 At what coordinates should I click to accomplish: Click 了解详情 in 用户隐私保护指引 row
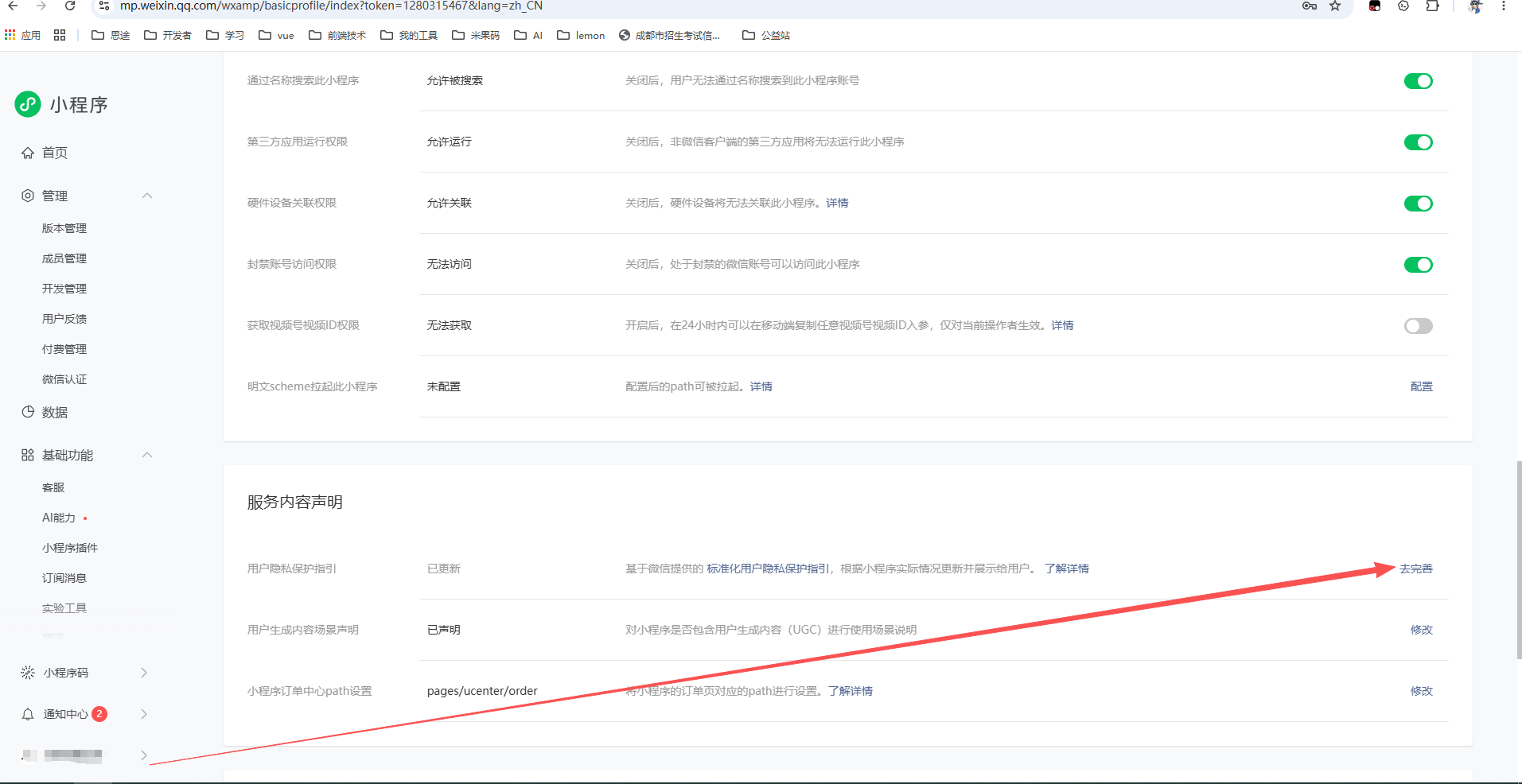(x=1067, y=569)
